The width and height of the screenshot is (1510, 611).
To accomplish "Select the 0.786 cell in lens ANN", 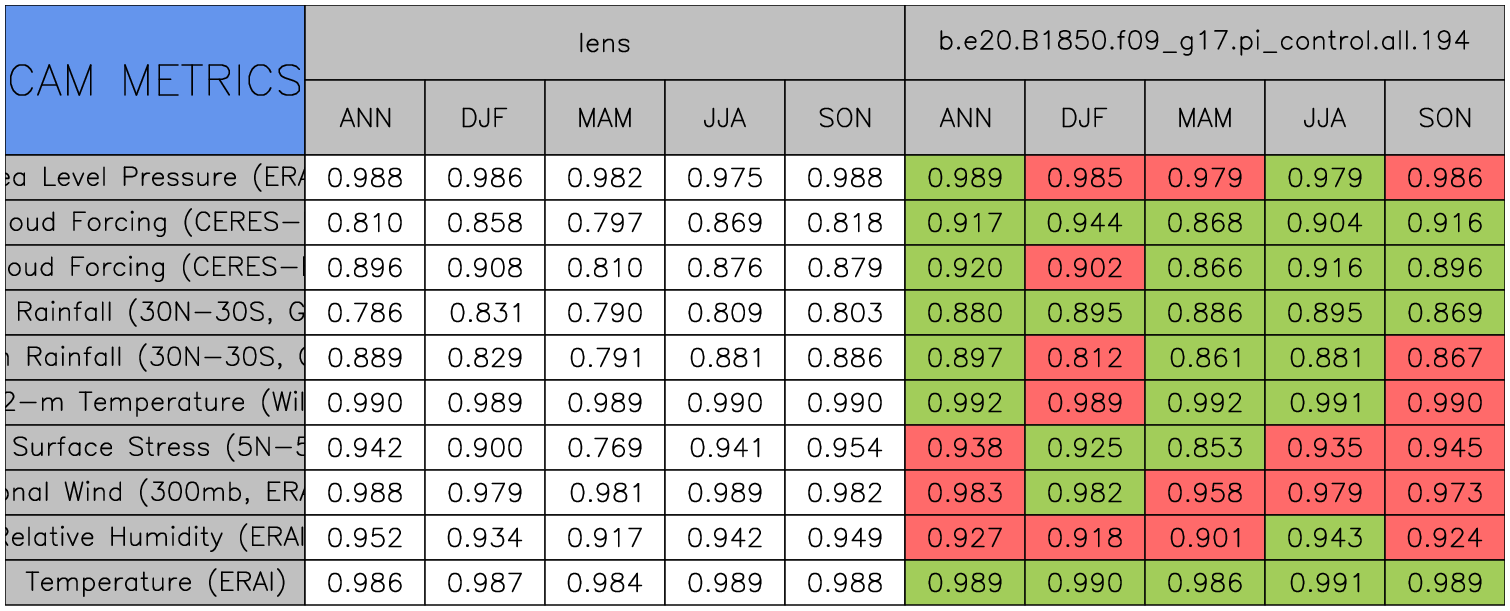I will coord(365,313).
